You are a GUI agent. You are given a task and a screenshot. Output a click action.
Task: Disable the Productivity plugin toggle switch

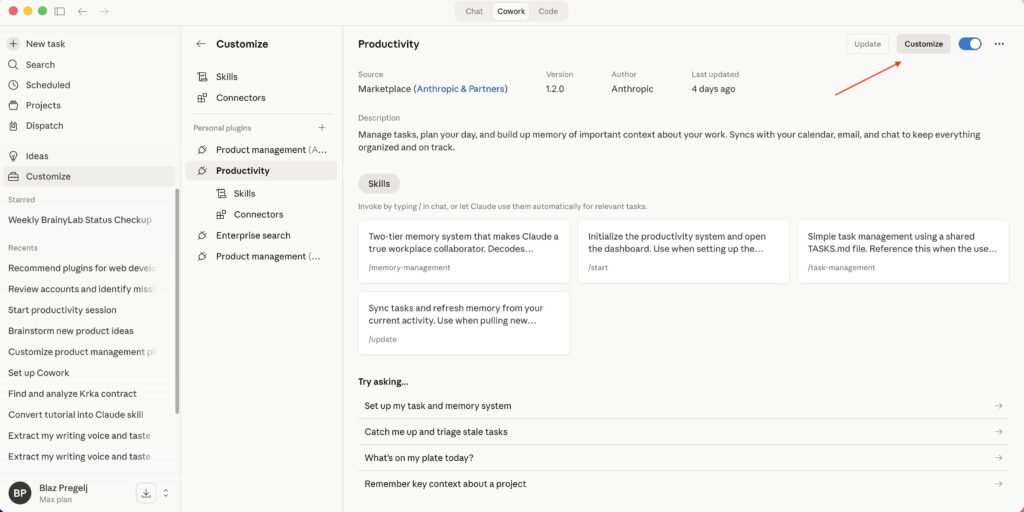click(x=969, y=44)
